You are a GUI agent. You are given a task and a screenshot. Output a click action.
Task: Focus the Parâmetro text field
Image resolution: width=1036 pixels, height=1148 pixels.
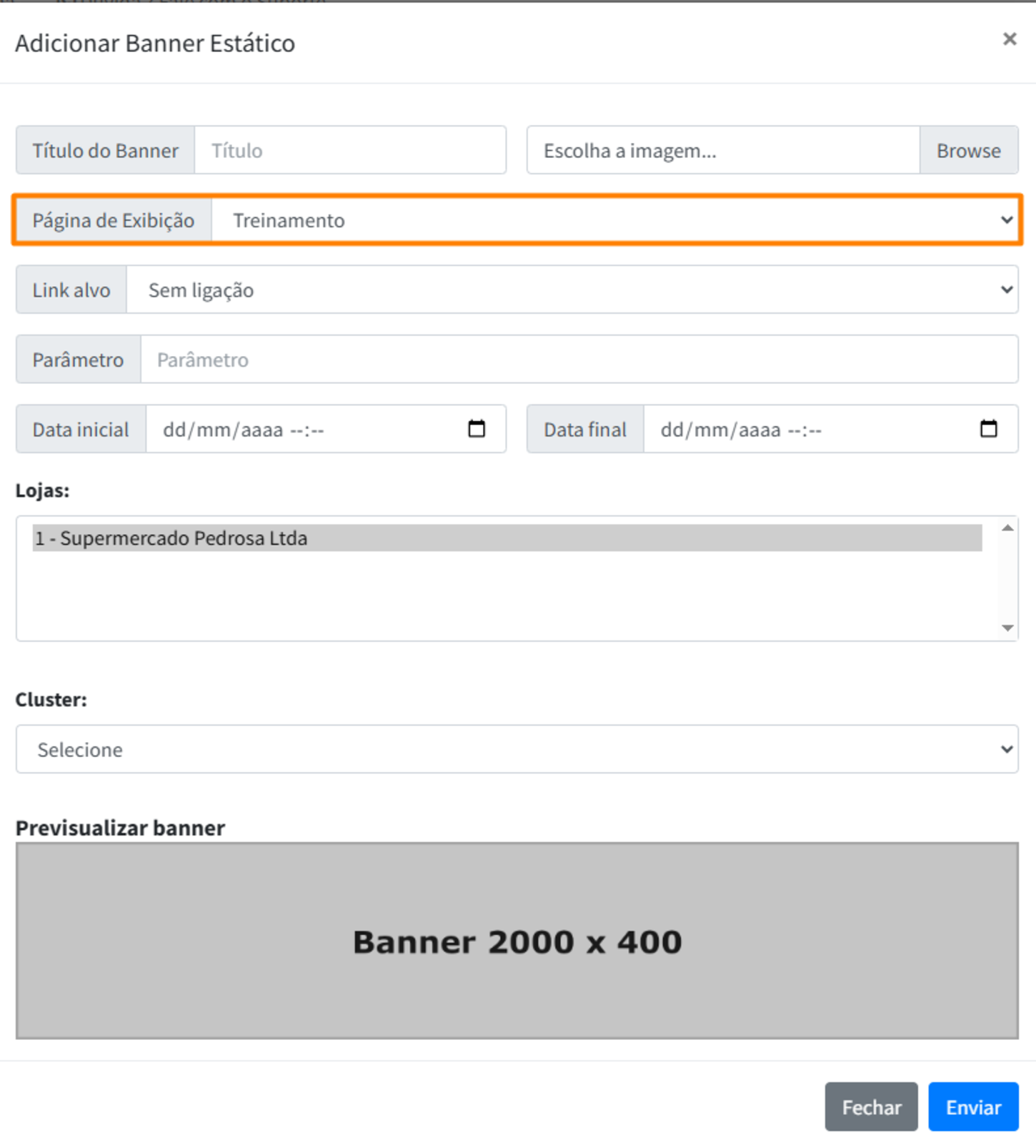pyautogui.click(x=579, y=360)
